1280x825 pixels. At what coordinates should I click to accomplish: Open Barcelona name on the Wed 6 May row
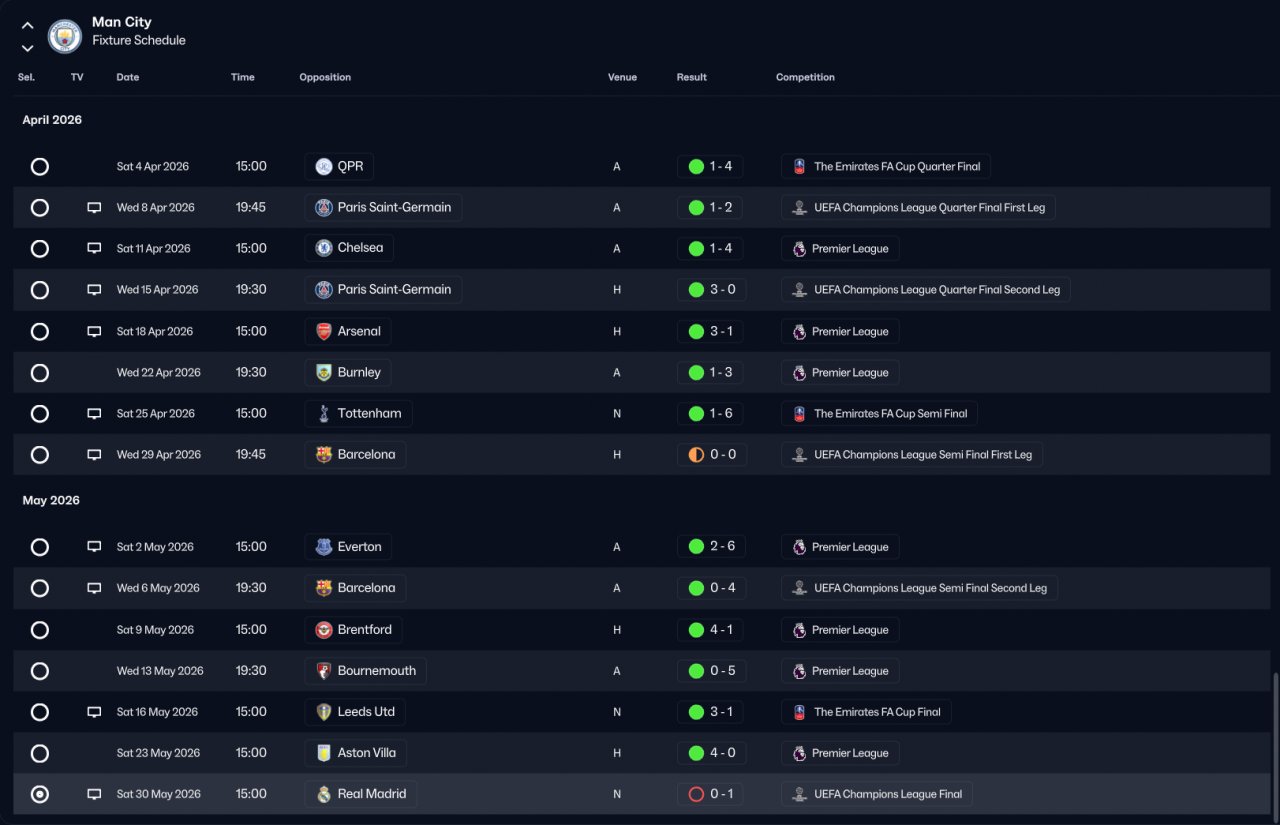pos(366,588)
